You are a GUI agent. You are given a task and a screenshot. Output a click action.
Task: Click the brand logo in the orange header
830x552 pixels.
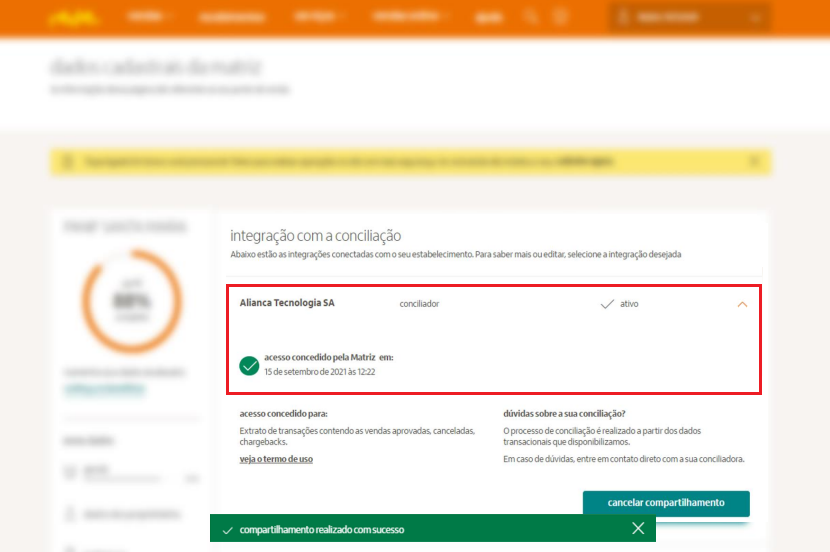[x=74, y=18]
